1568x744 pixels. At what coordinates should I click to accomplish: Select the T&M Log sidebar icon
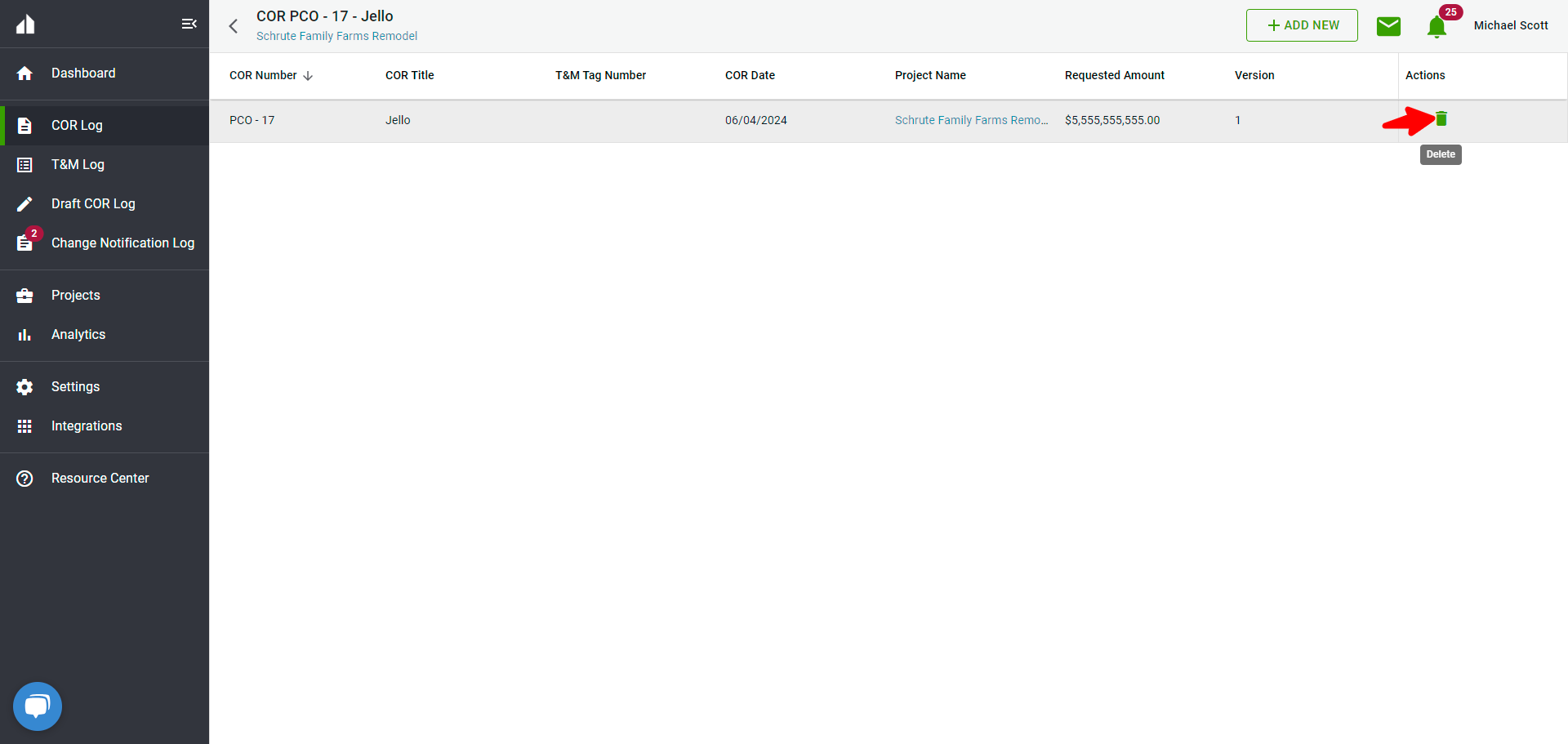click(x=25, y=164)
